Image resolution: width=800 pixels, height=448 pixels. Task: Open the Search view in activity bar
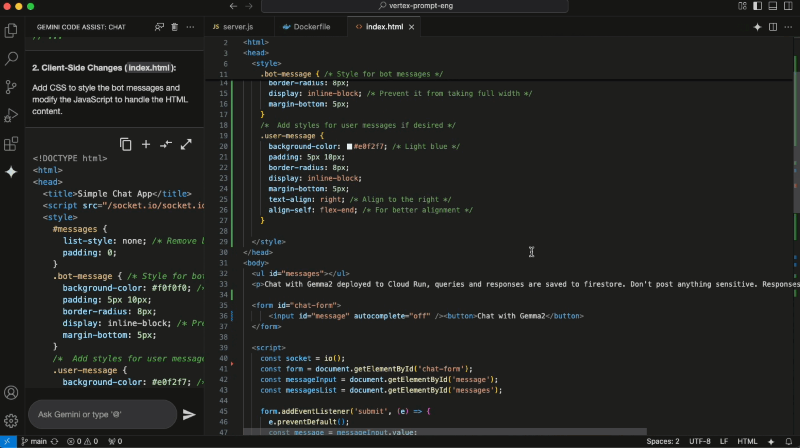pyautogui.click(x=11, y=59)
